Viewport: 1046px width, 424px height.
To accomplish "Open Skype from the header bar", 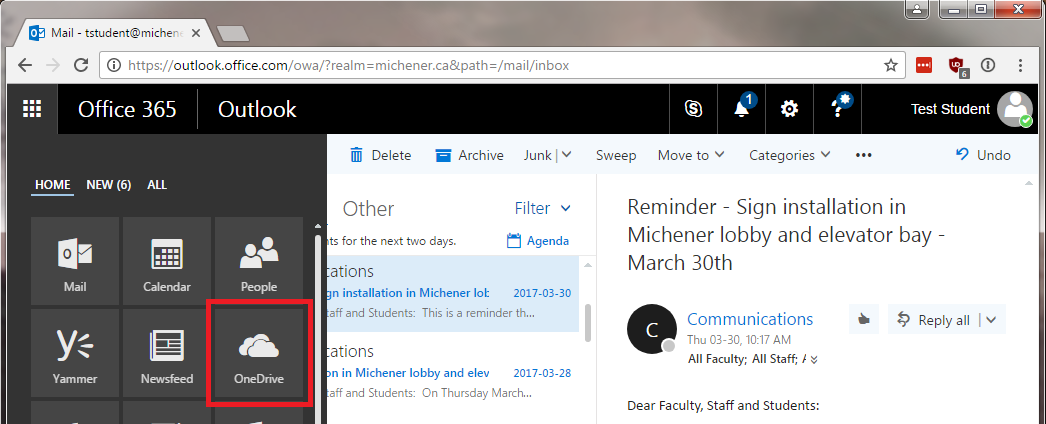I will tap(693, 109).
